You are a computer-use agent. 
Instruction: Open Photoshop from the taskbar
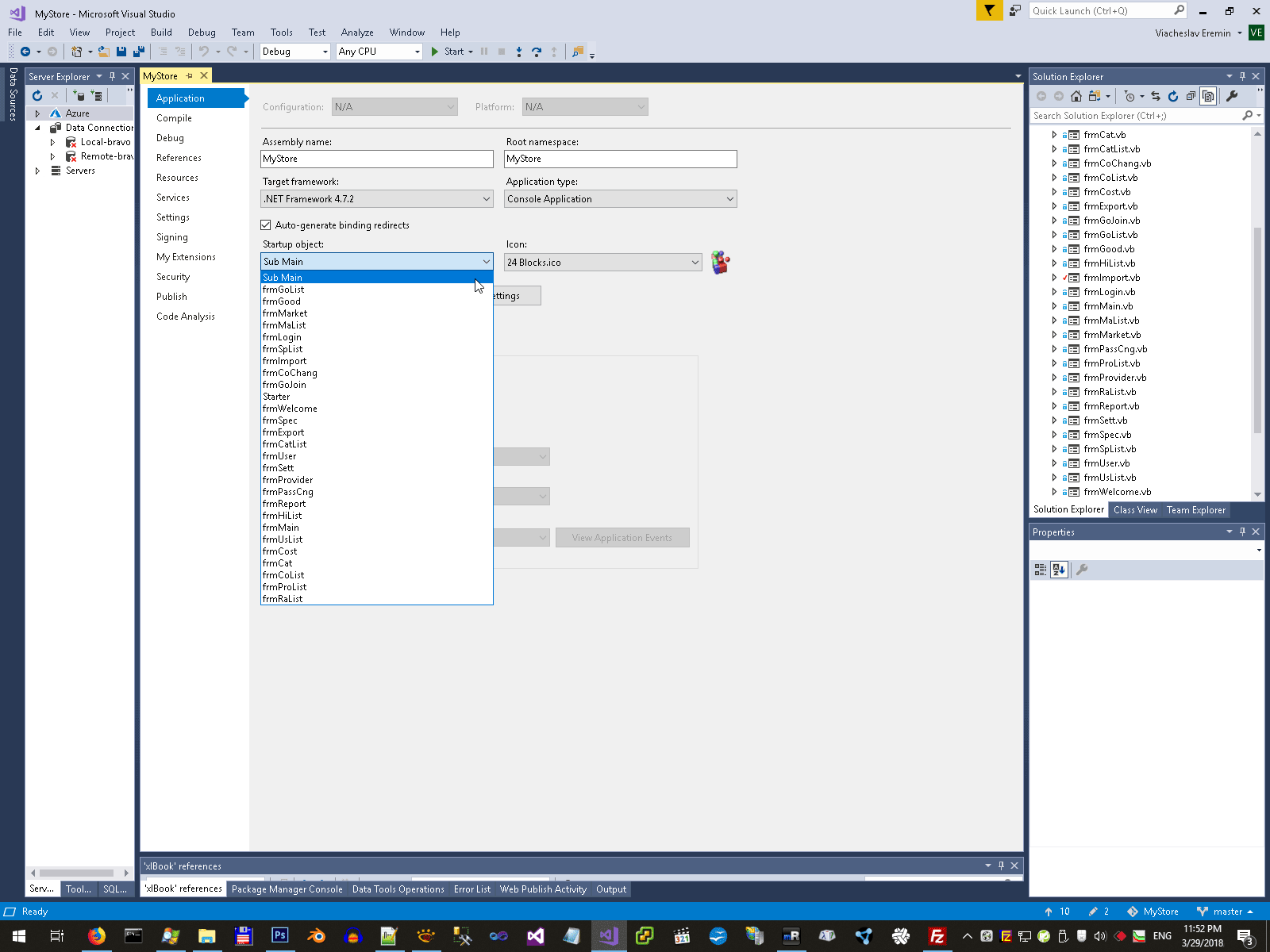point(279,936)
